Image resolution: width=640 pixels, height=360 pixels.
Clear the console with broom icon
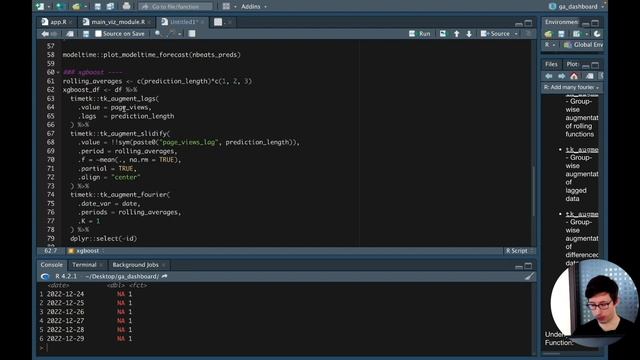pos(529,277)
